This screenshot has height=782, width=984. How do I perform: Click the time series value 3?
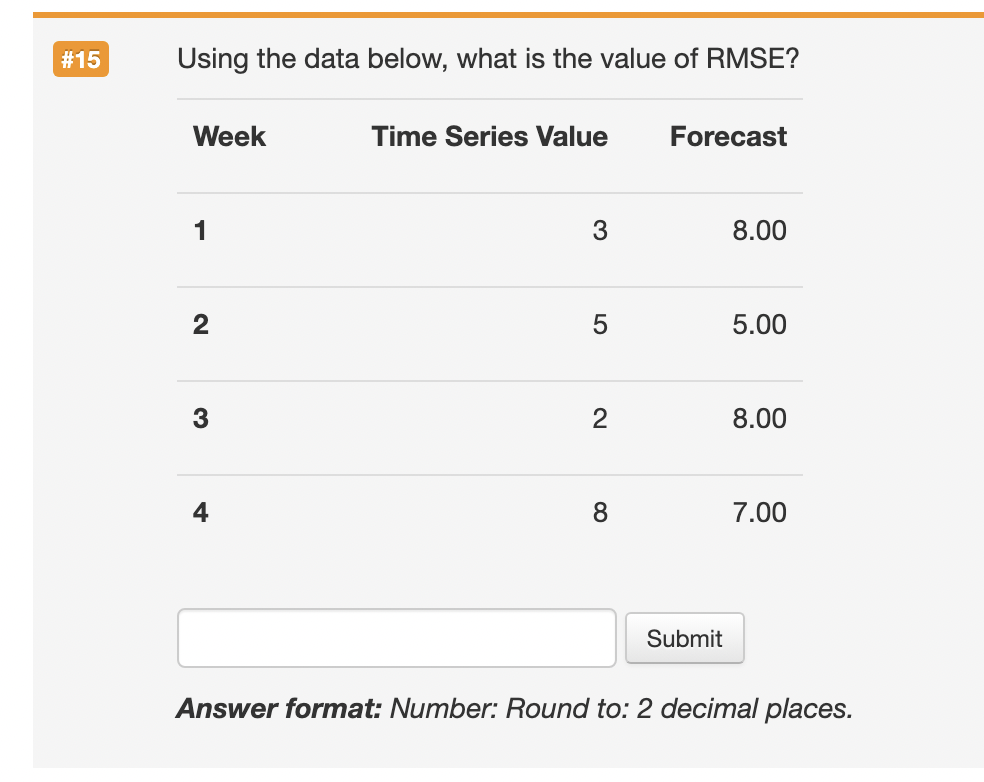point(601,231)
